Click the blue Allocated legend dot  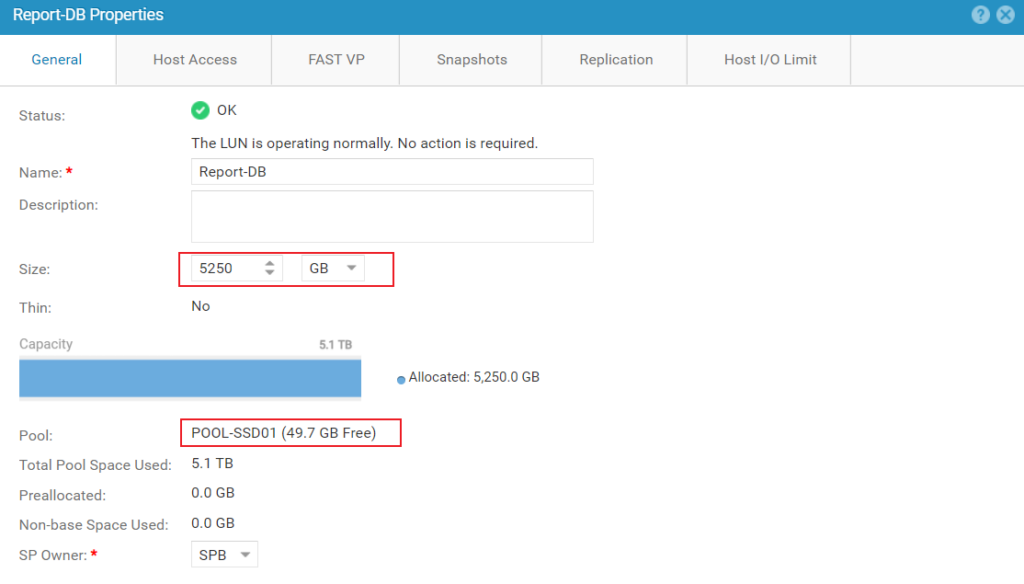click(x=401, y=379)
